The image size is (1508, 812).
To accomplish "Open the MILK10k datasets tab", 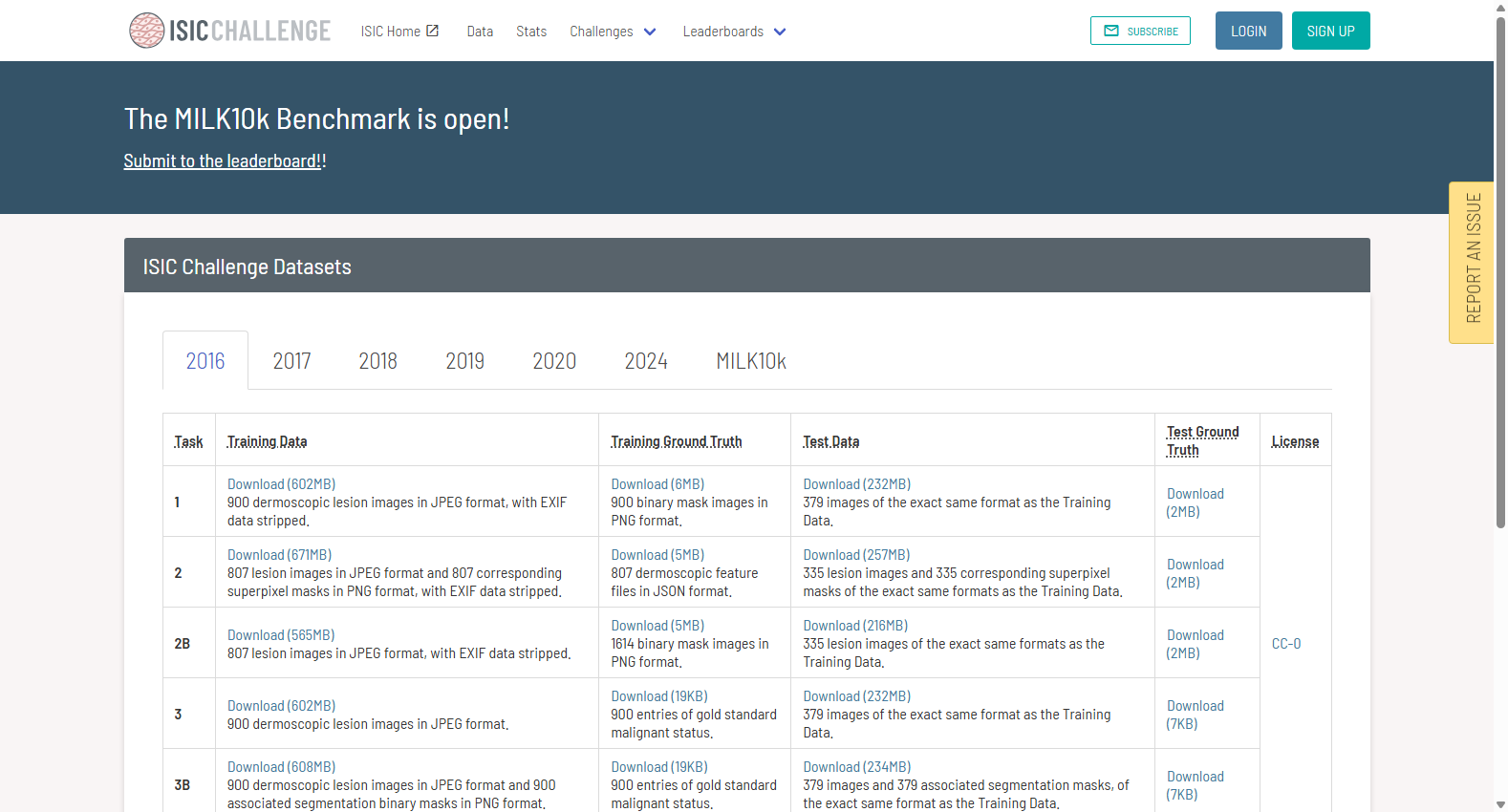I will tap(751, 361).
